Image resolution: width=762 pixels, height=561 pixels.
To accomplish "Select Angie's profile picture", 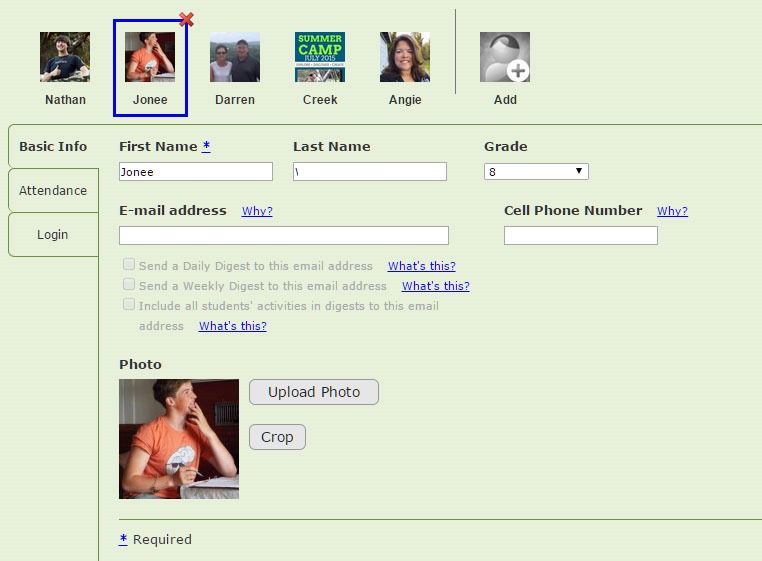I will coord(405,57).
